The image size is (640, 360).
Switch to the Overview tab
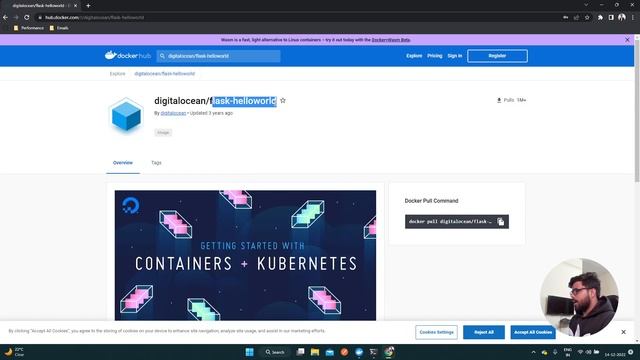pyautogui.click(x=123, y=162)
